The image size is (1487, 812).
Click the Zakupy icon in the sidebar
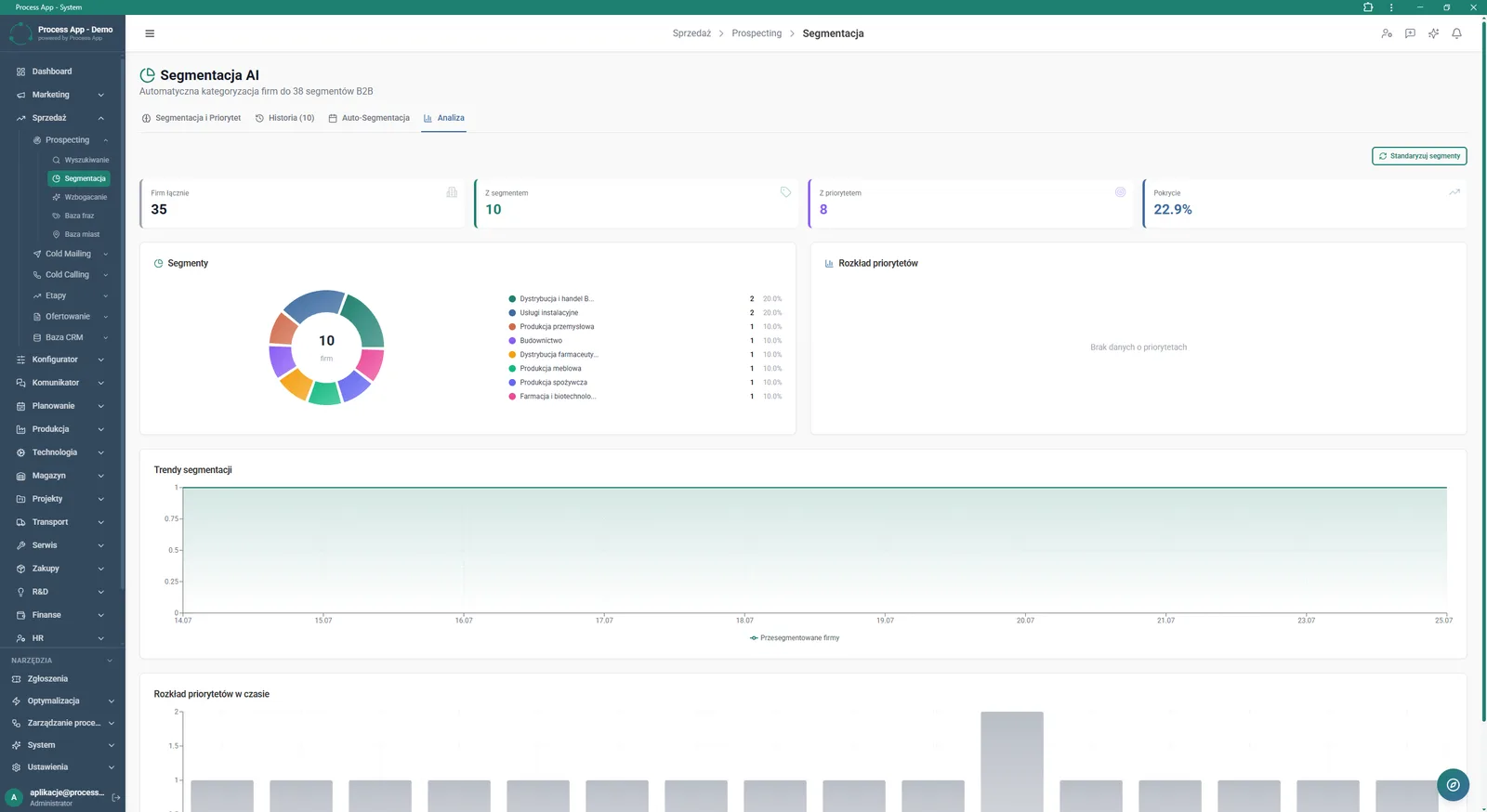coord(20,569)
